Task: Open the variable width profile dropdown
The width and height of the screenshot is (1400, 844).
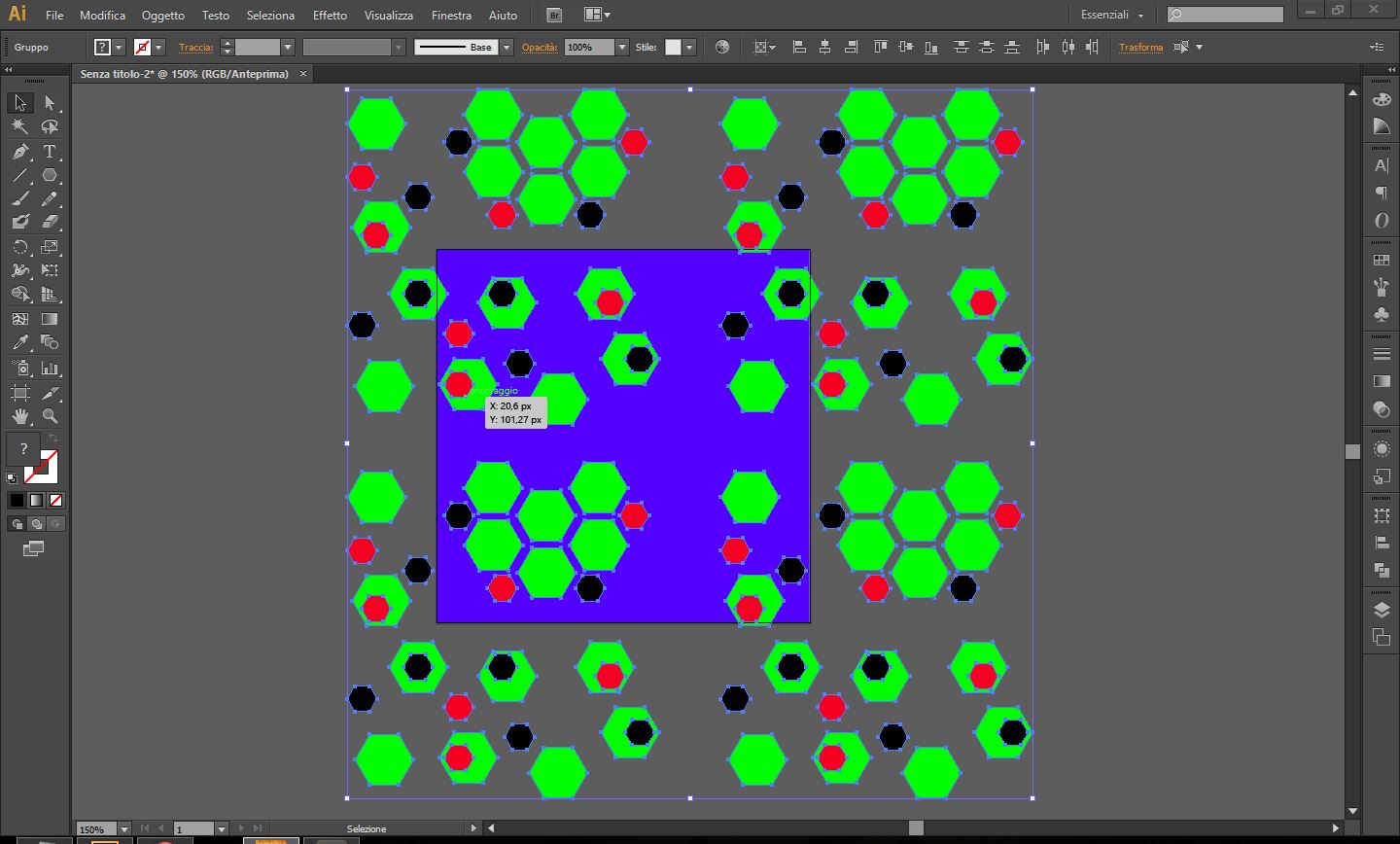Action: pos(398,47)
